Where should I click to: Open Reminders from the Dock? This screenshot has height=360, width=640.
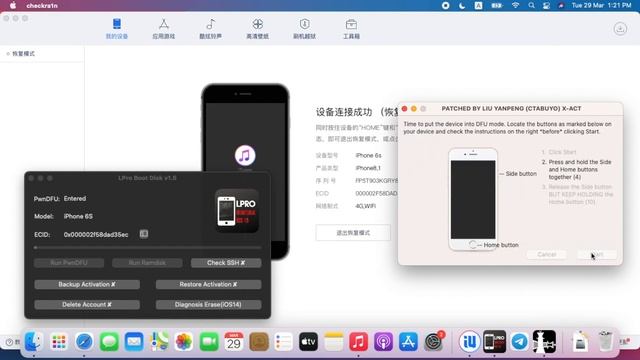click(x=284, y=342)
